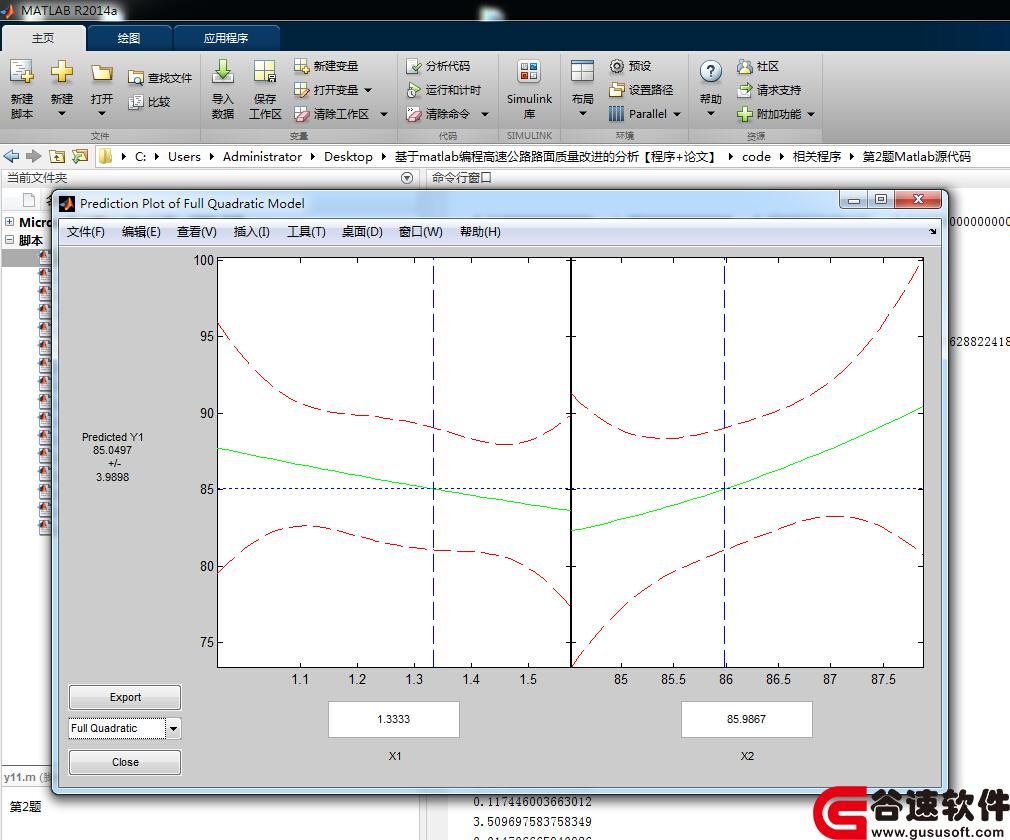Open Preferences (预设) gear icon
Image resolution: width=1010 pixels, height=840 pixels.
point(616,66)
